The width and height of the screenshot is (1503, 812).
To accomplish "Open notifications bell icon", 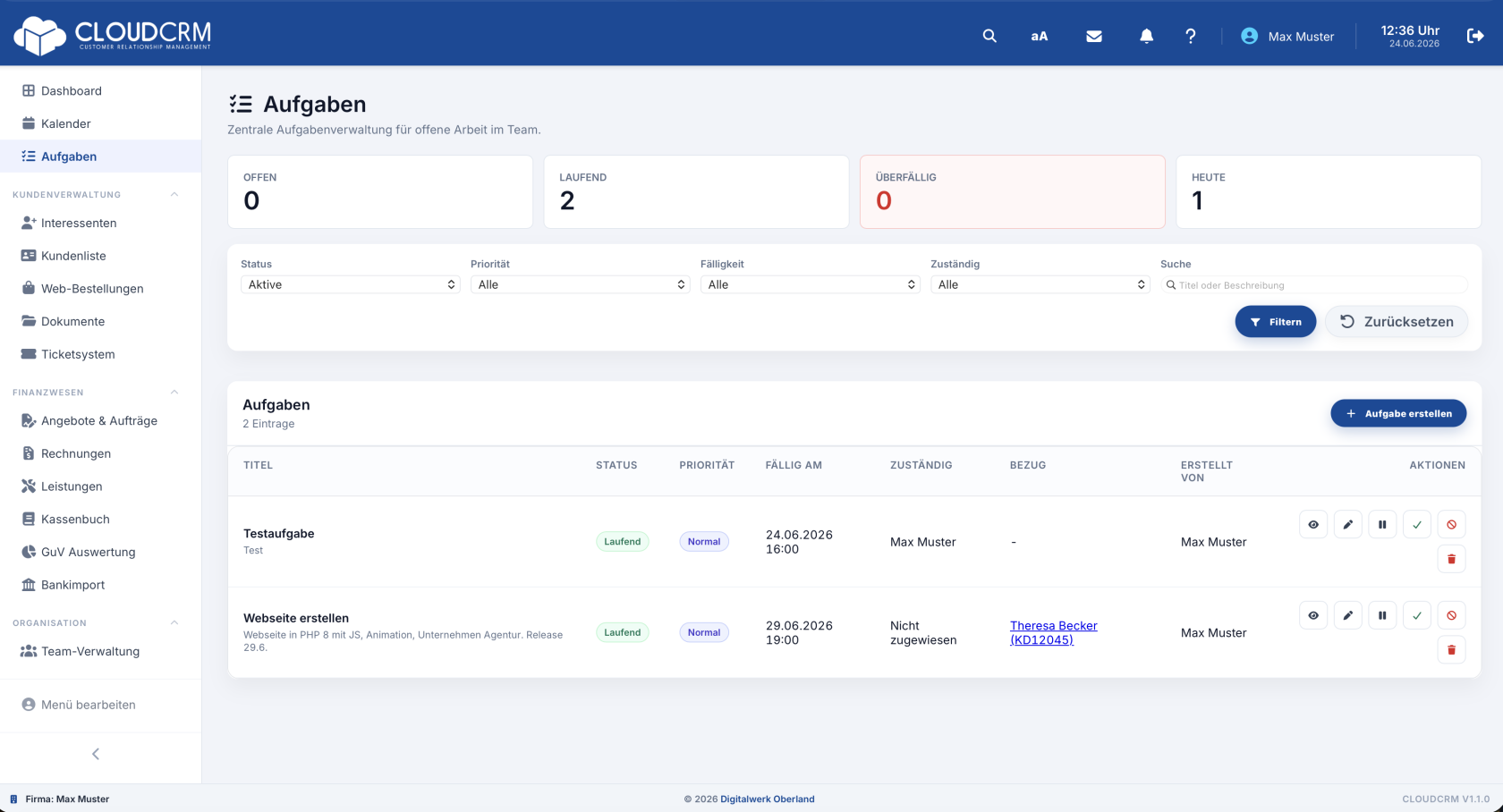I will pos(1146,36).
